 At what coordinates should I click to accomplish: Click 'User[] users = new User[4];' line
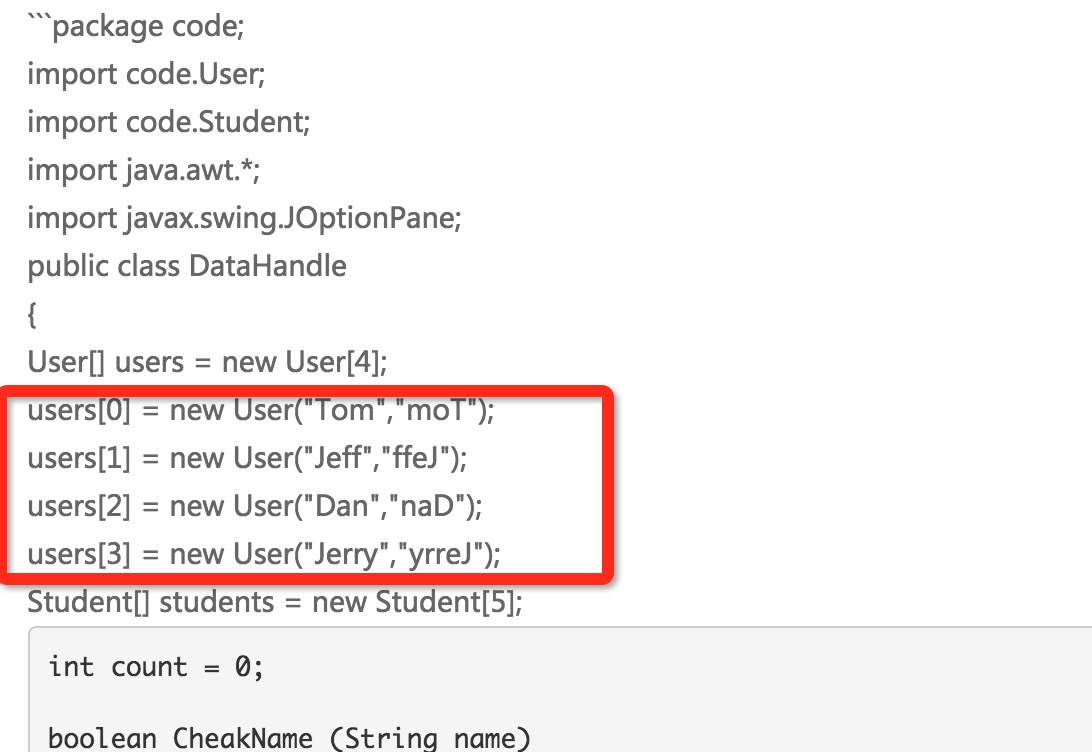coord(208,363)
